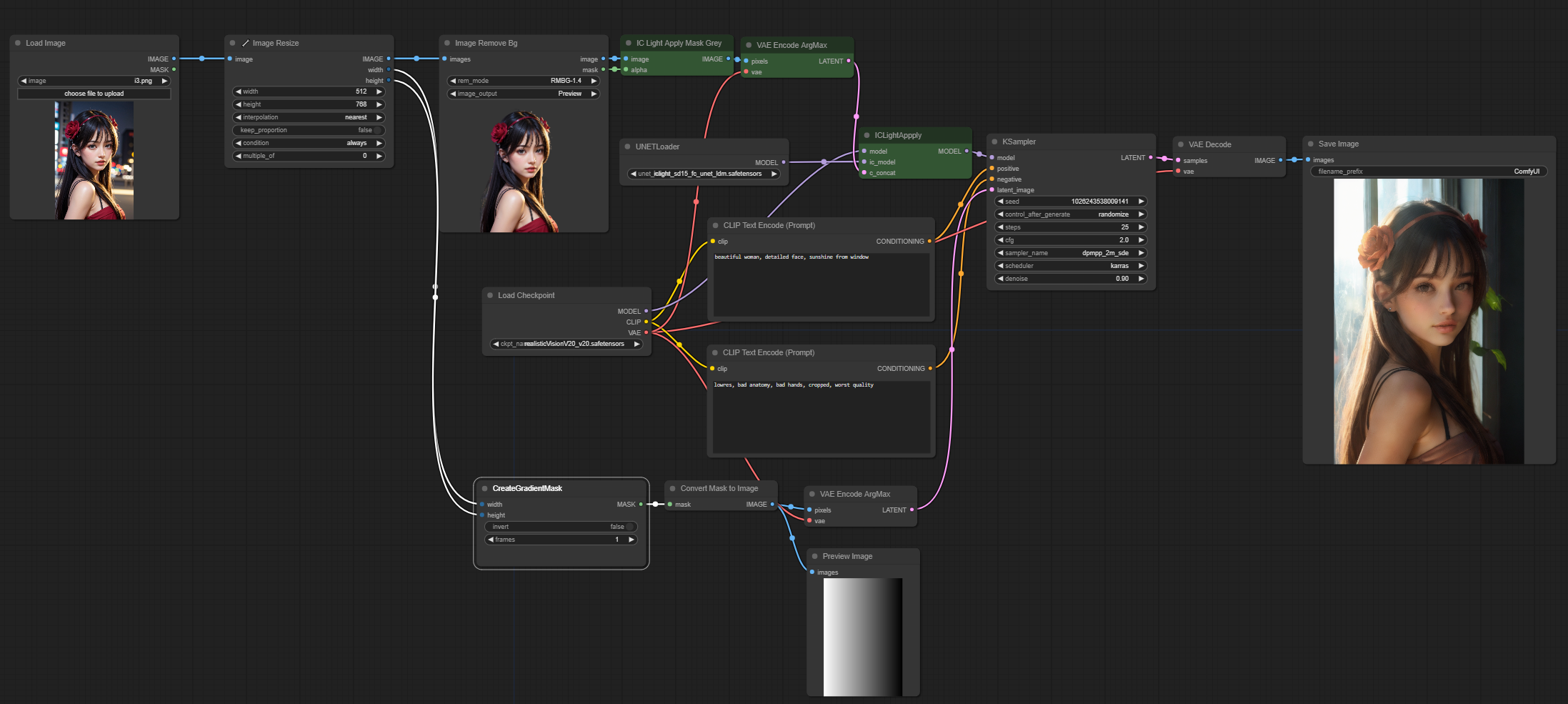Collapse the Load Image node via its title dot
The height and width of the screenshot is (704, 1568).
[x=18, y=43]
